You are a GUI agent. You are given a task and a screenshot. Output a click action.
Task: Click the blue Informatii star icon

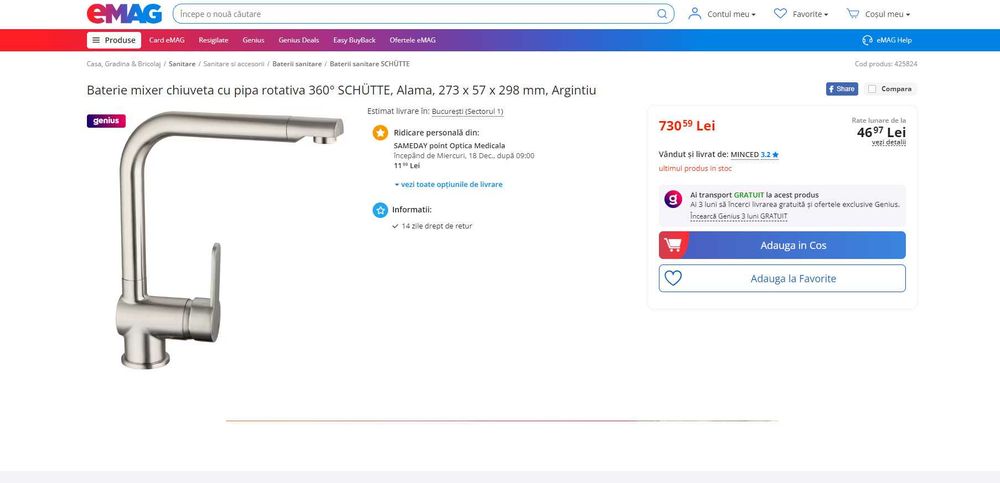click(x=380, y=210)
